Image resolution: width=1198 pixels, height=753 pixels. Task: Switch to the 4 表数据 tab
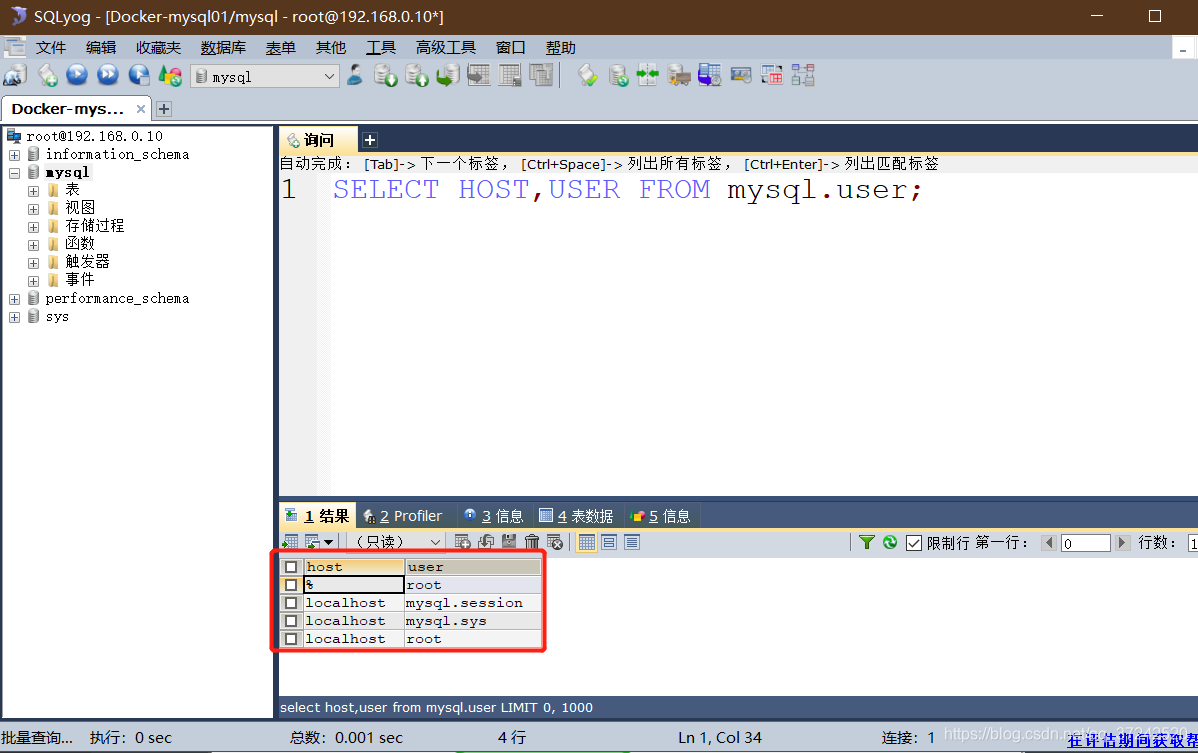tap(576, 516)
